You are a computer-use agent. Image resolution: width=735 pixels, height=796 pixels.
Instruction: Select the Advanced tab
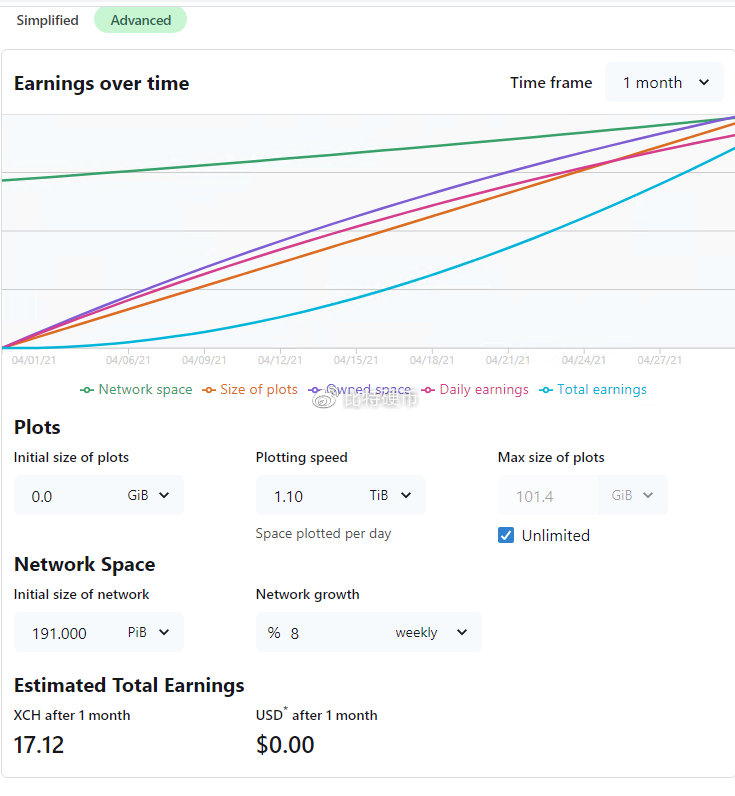click(140, 20)
